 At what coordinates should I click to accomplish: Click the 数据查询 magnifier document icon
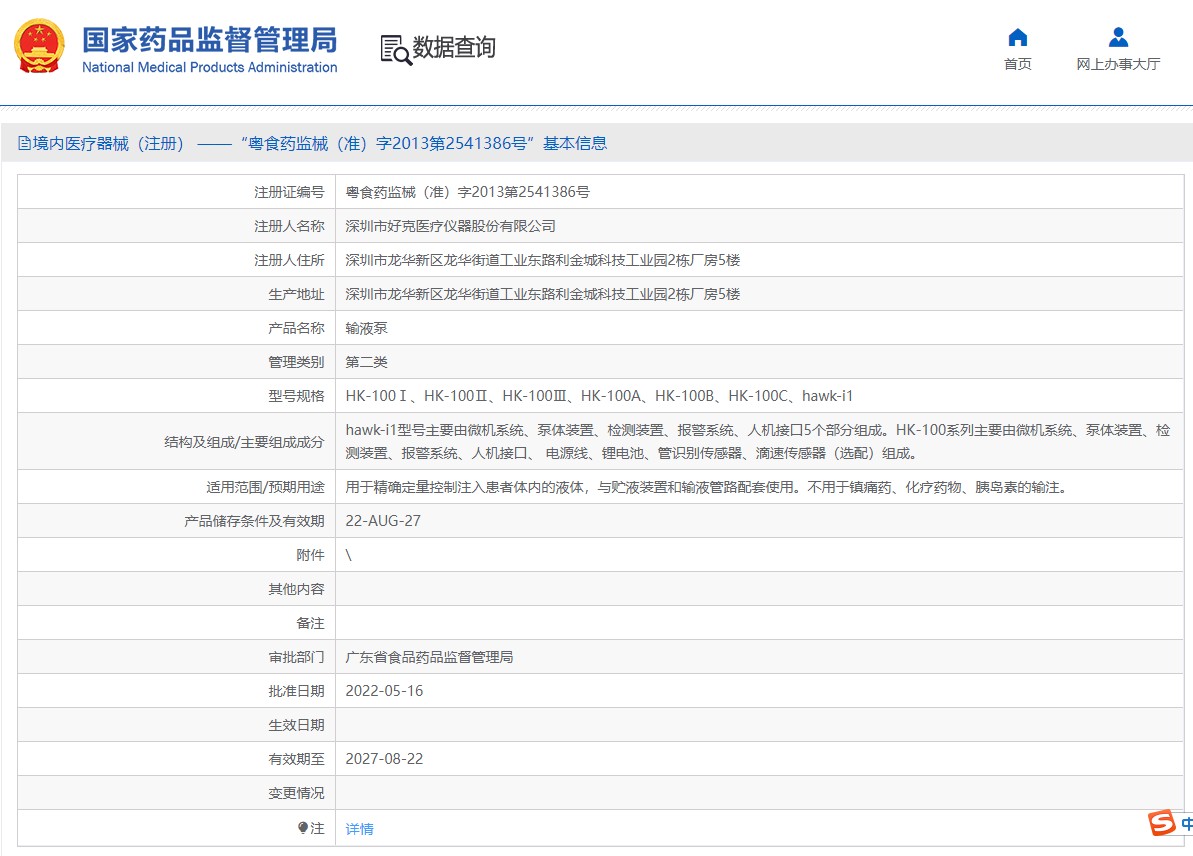pos(396,49)
